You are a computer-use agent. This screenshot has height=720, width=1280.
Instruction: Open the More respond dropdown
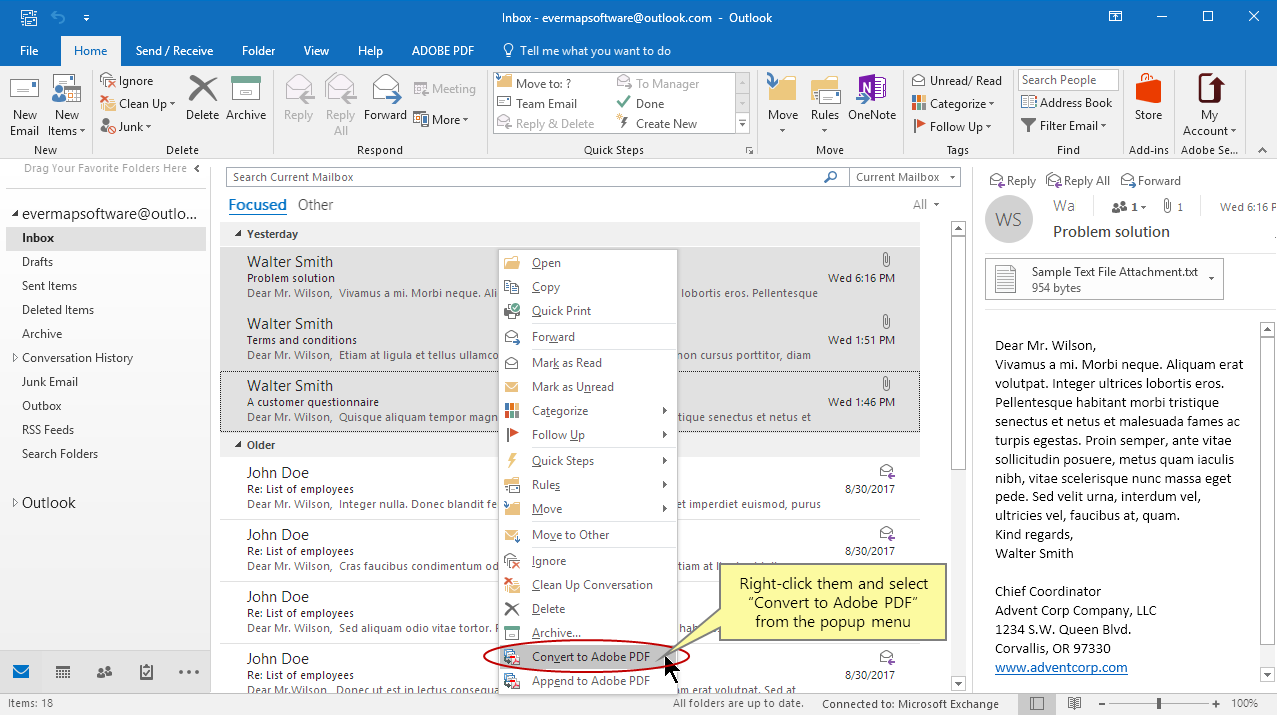coord(439,120)
